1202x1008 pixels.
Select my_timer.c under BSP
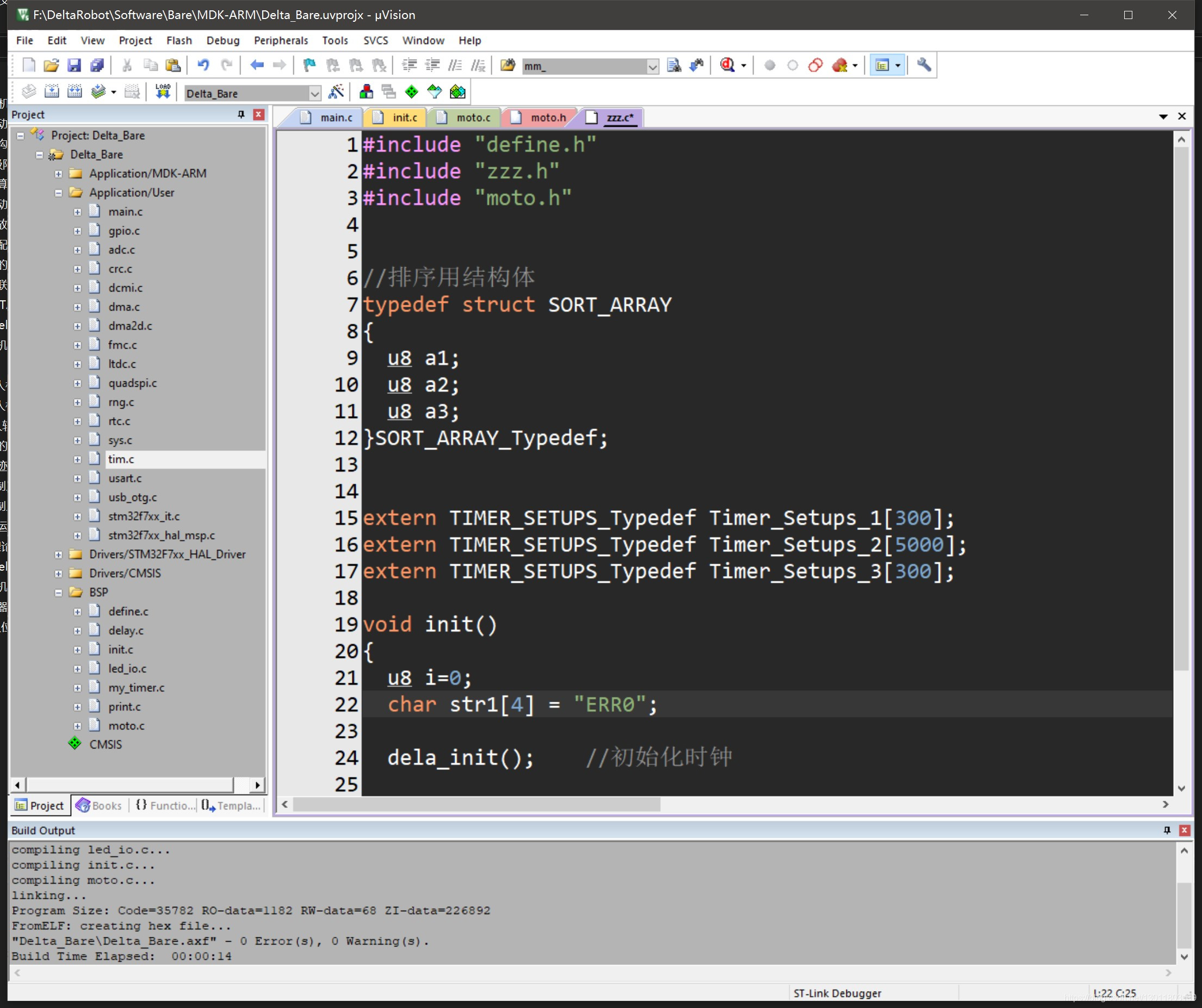[x=136, y=688]
